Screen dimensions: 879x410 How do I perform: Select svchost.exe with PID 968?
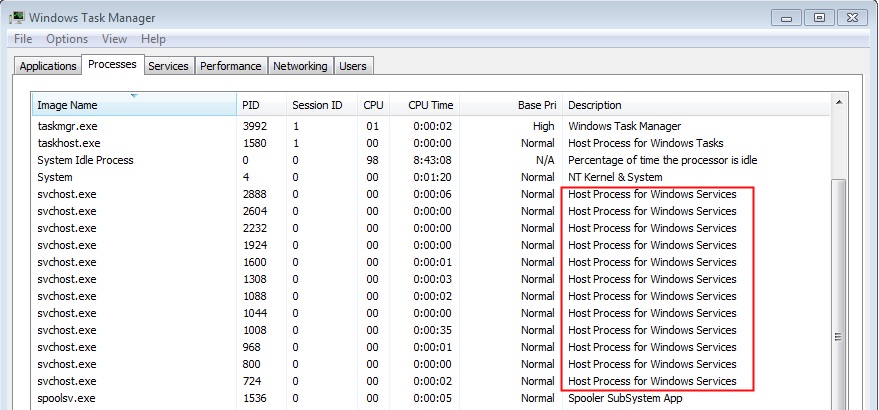431,347
